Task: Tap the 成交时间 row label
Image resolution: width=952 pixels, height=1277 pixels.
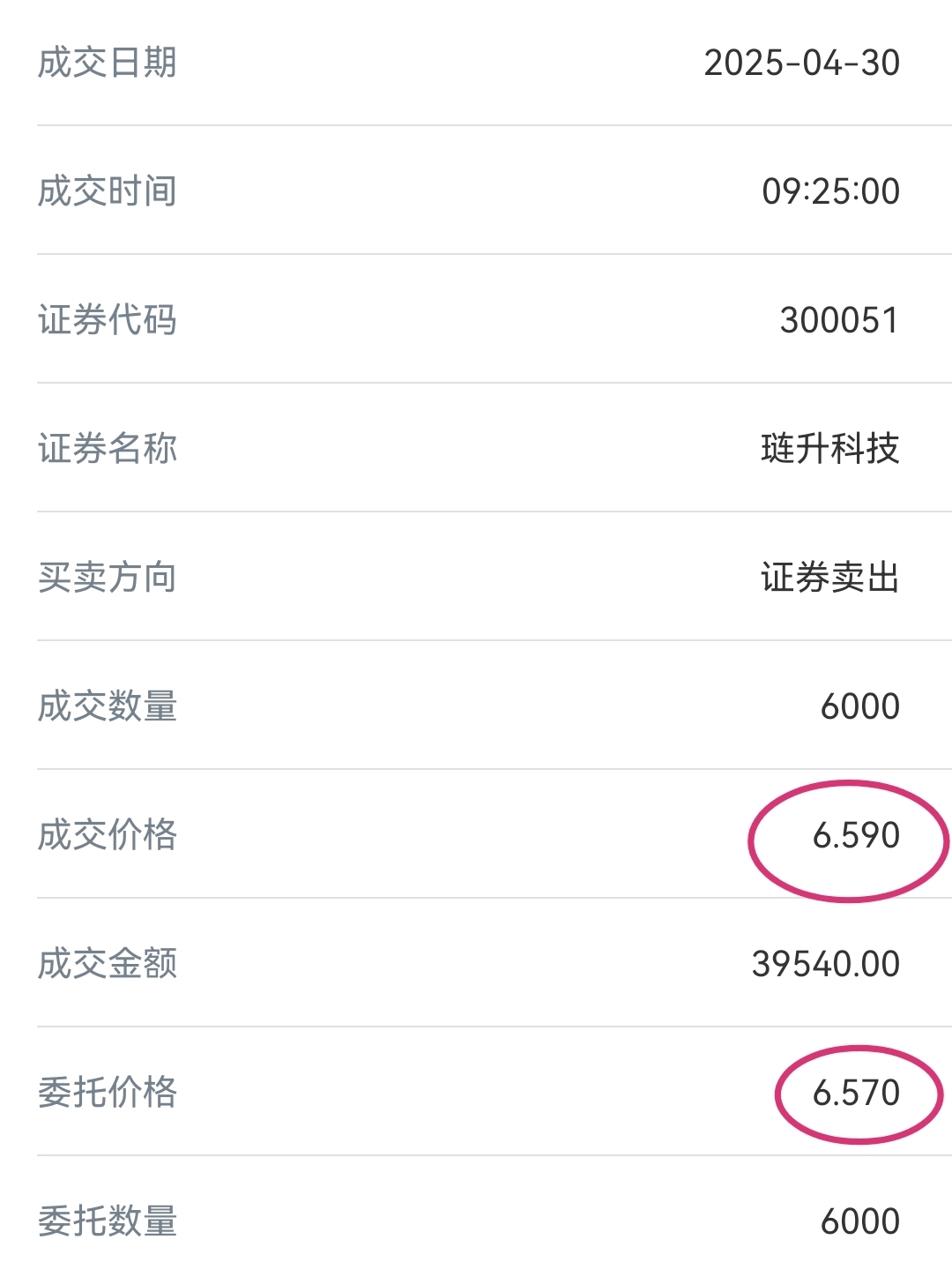Action: click(108, 191)
